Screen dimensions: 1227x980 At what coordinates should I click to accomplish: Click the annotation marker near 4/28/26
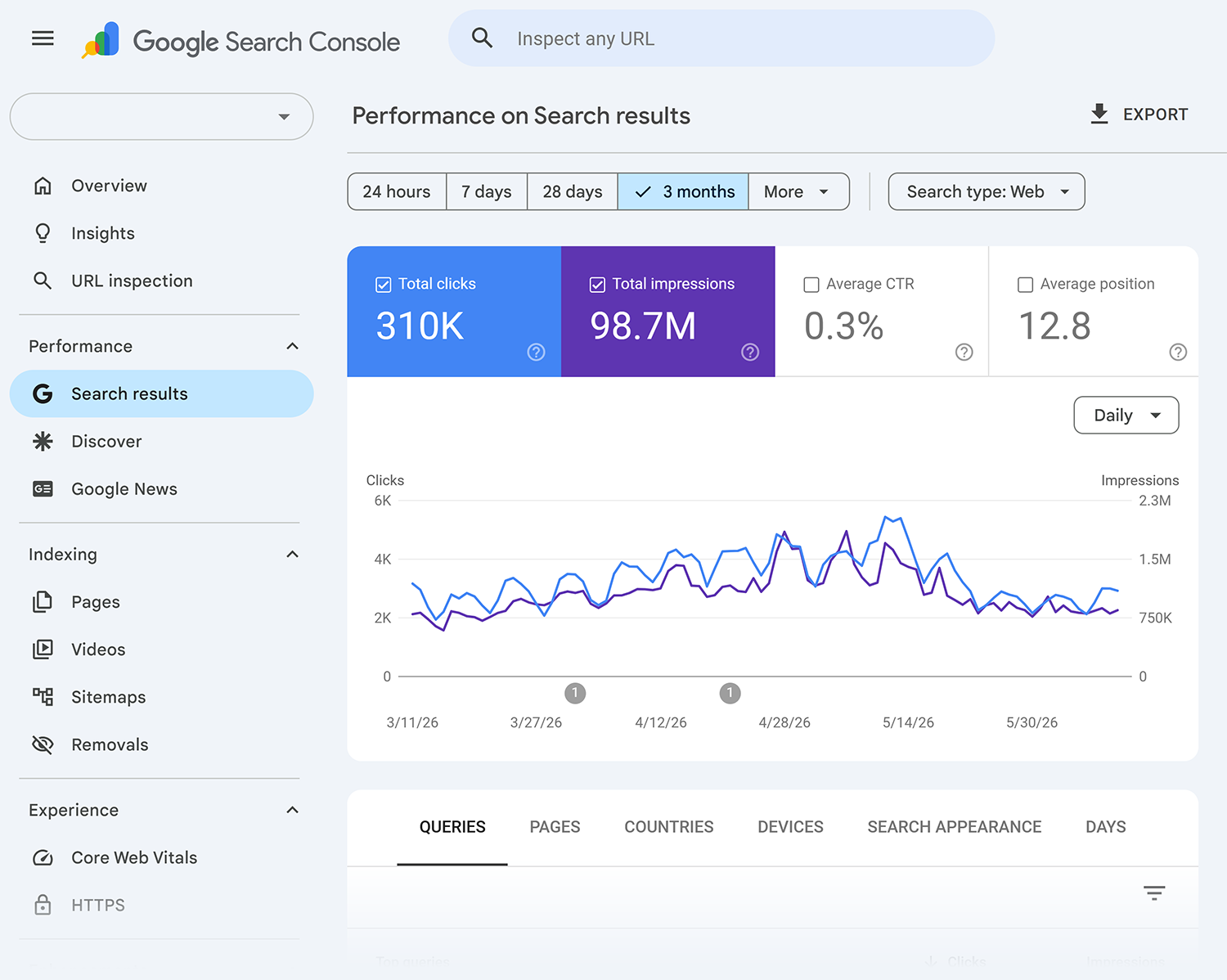(730, 693)
